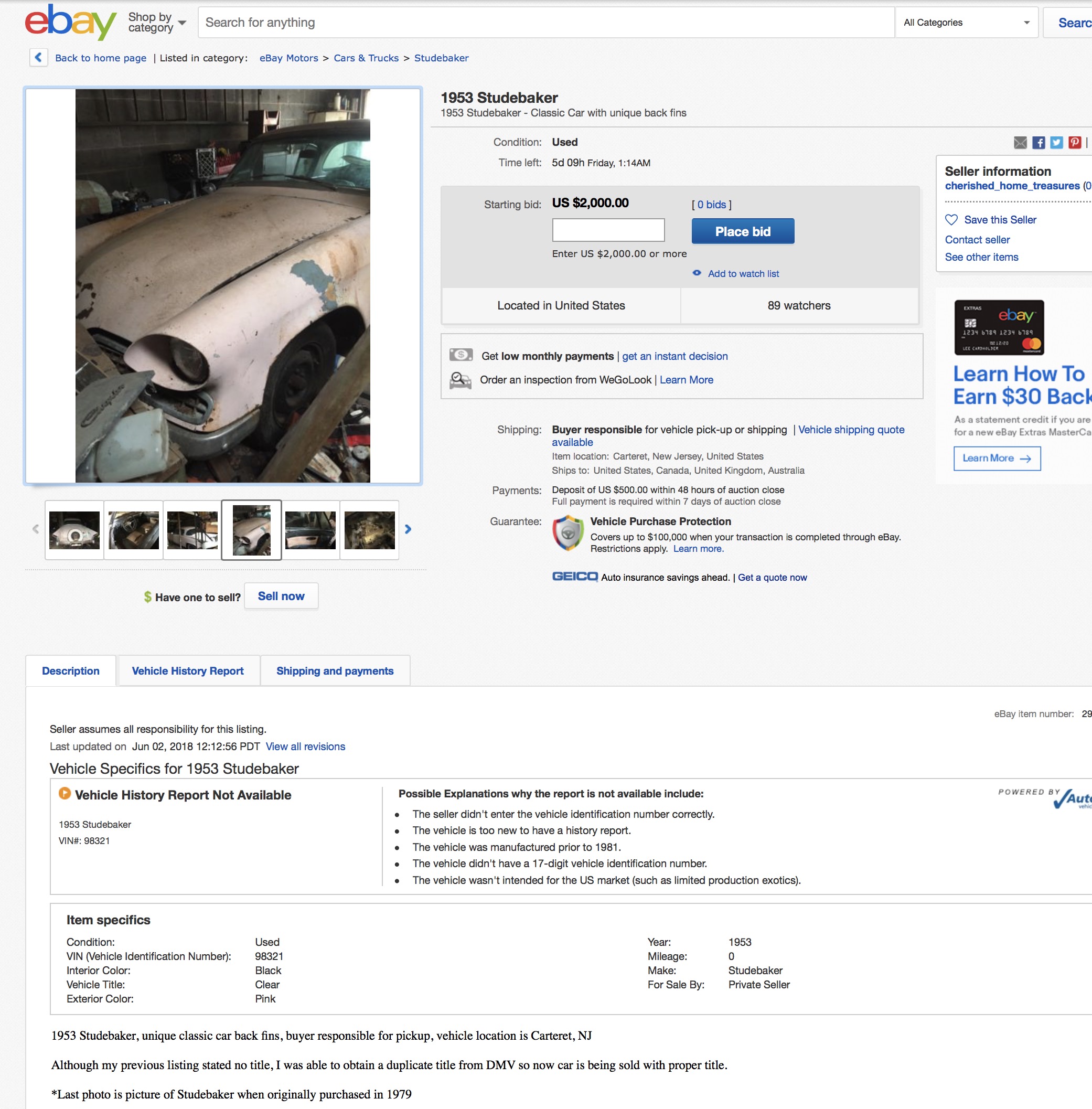Click WeGoLook Learn More link
This screenshot has height=1109, width=1092.
point(686,380)
